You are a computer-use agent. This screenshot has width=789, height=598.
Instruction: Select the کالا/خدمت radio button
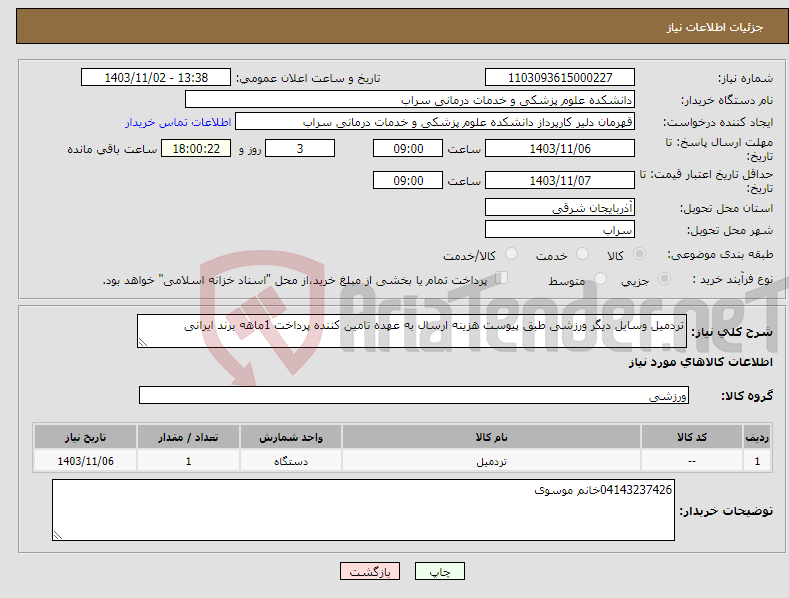pos(511,254)
